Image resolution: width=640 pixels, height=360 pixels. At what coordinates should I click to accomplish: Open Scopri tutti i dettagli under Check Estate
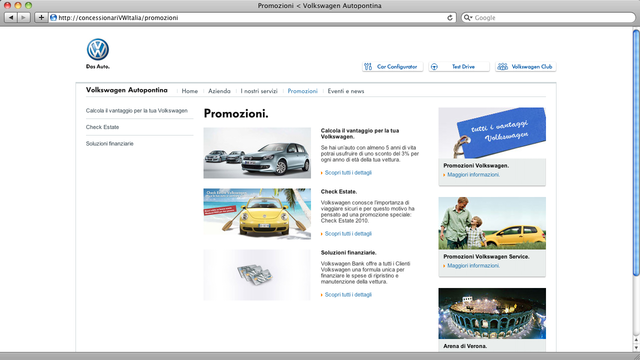click(x=348, y=233)
